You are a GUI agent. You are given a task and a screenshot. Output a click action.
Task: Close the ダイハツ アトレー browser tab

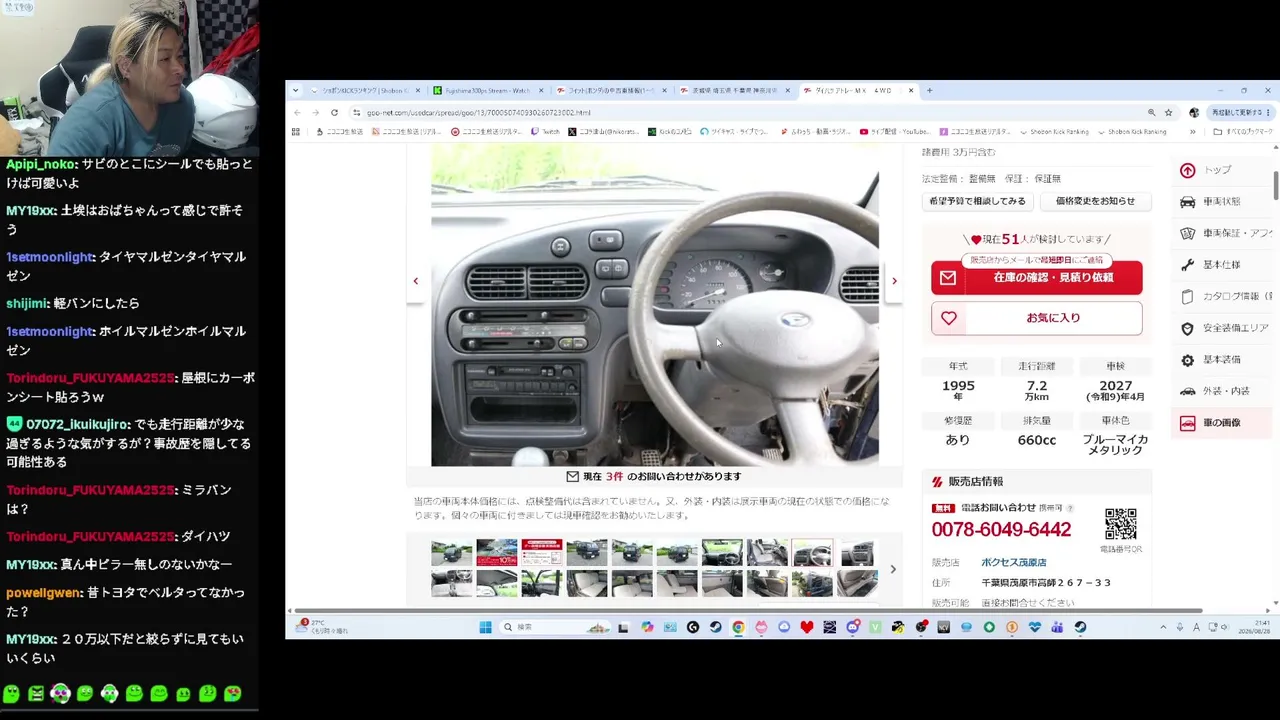coord(910,91)
